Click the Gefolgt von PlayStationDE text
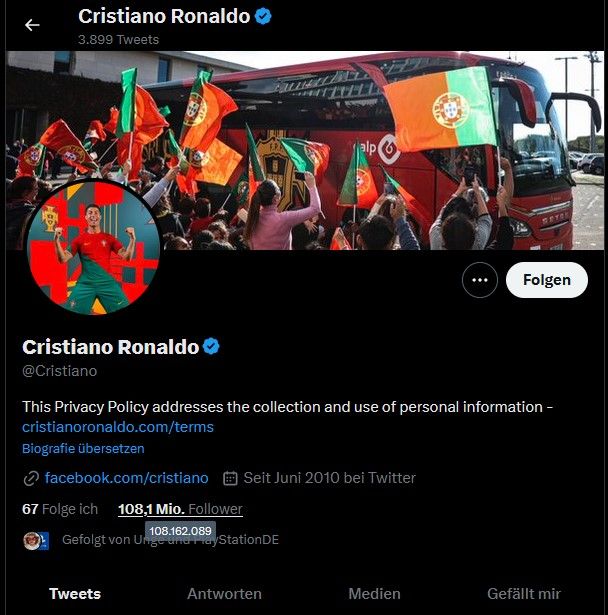Screen dimensions: 608x615 (x=170, y=540)
